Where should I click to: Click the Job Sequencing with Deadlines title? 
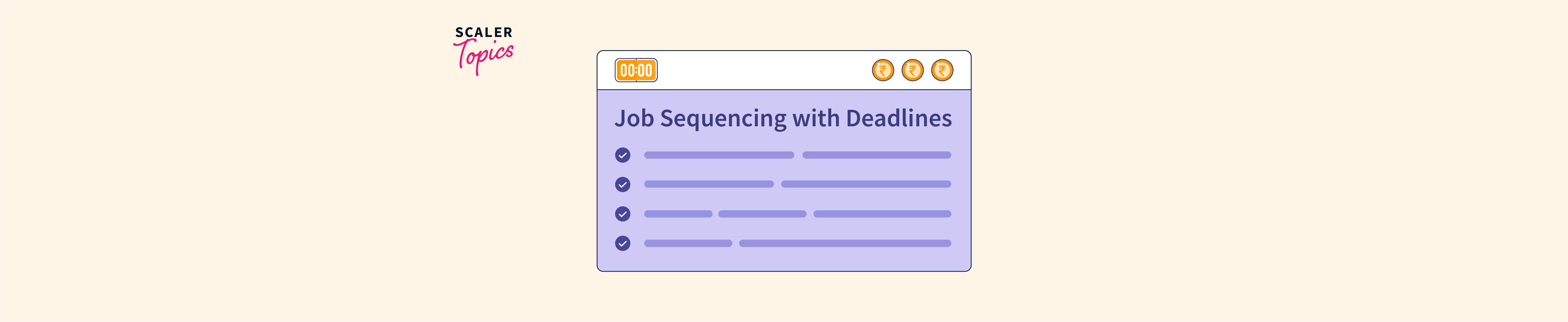click(783, 118)
